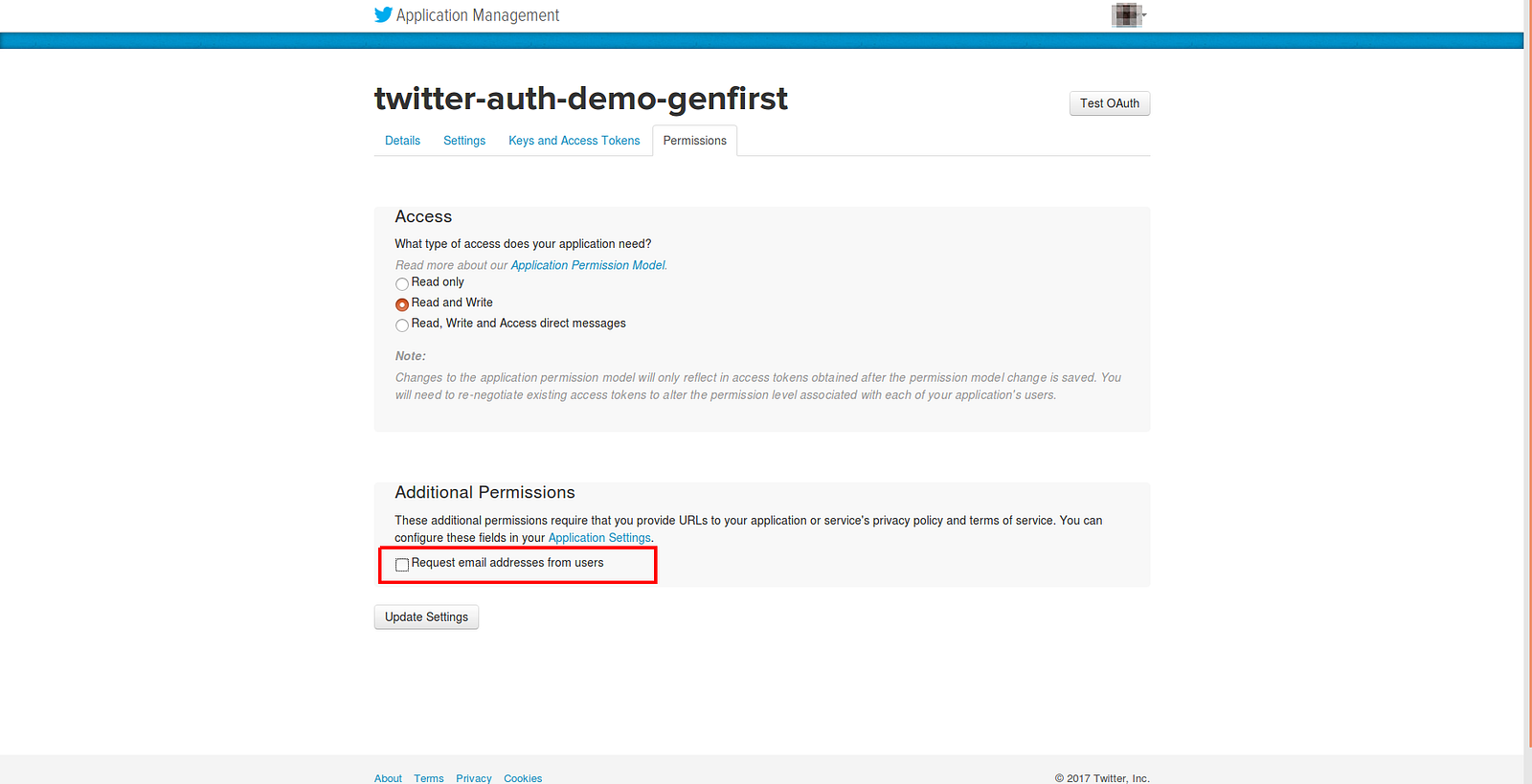Open the About footer link

(388, 778)
